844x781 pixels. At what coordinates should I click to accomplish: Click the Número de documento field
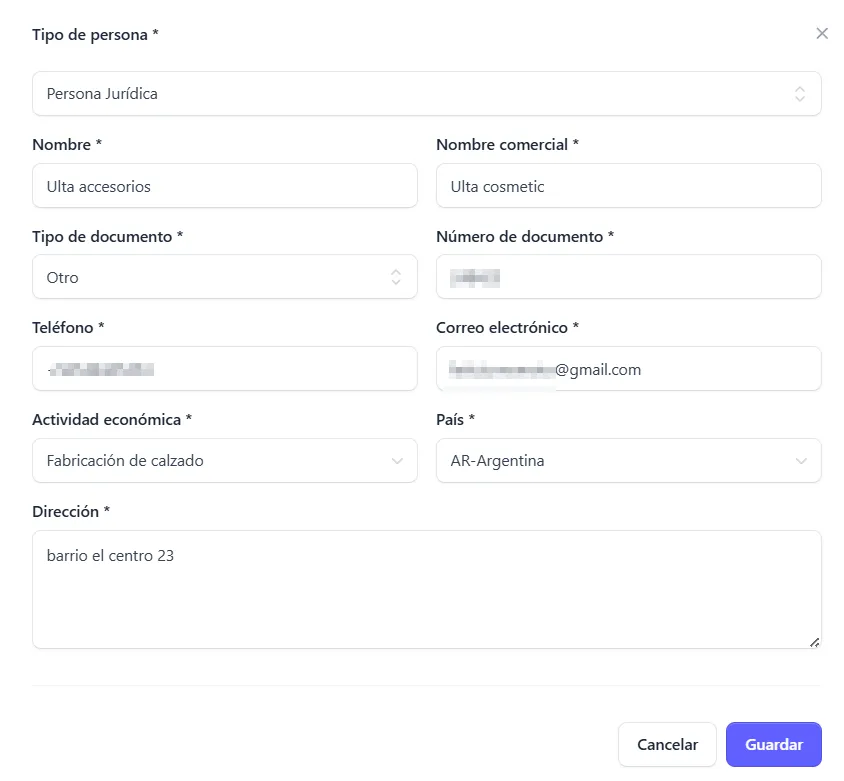(x=628, y=277)
